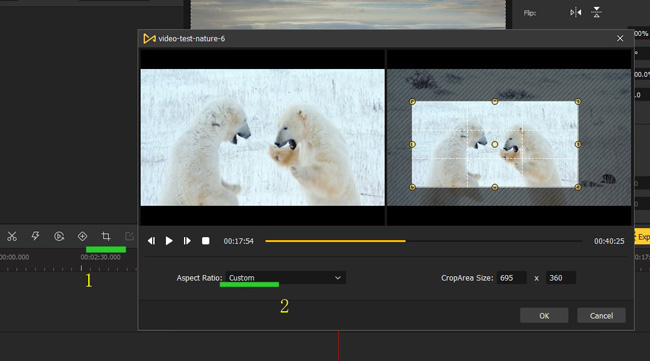Screen dimensions: 650x361
Task: Click the lightning speed tool icon
Action: click(x=35, y=236)
